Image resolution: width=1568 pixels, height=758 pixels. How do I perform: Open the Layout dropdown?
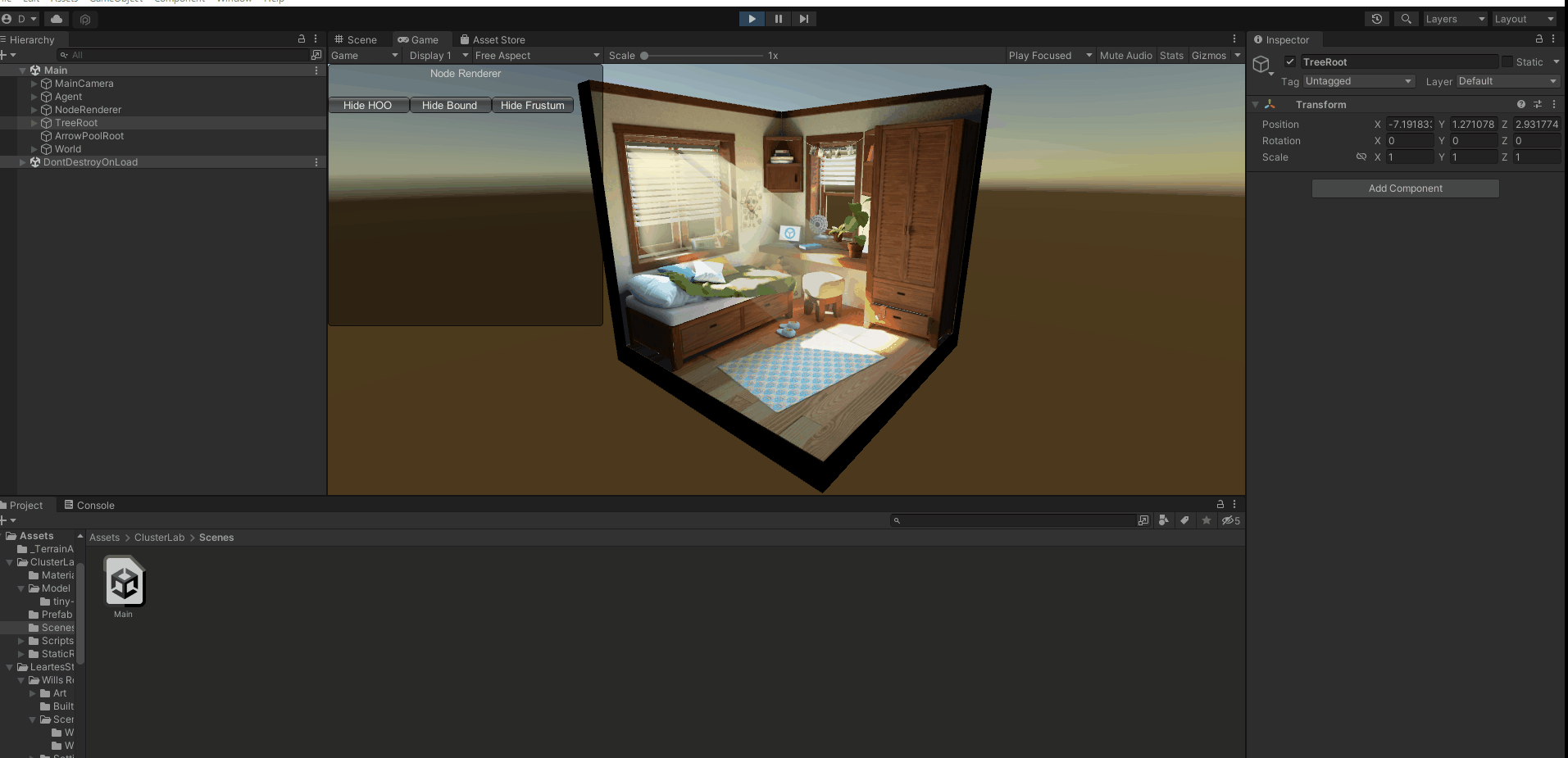pyautogui.click(x=1525, y=19)
